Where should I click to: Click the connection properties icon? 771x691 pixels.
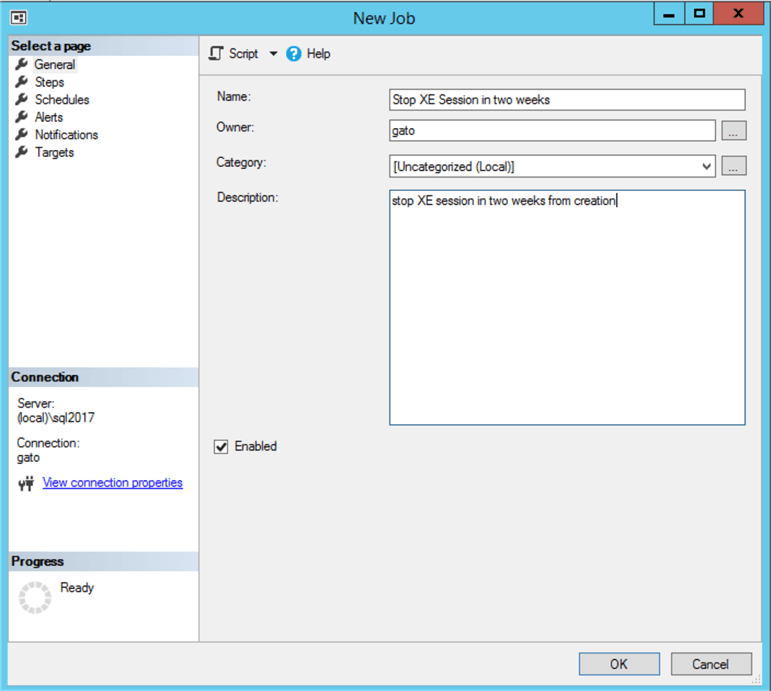(x=27, y=484)
